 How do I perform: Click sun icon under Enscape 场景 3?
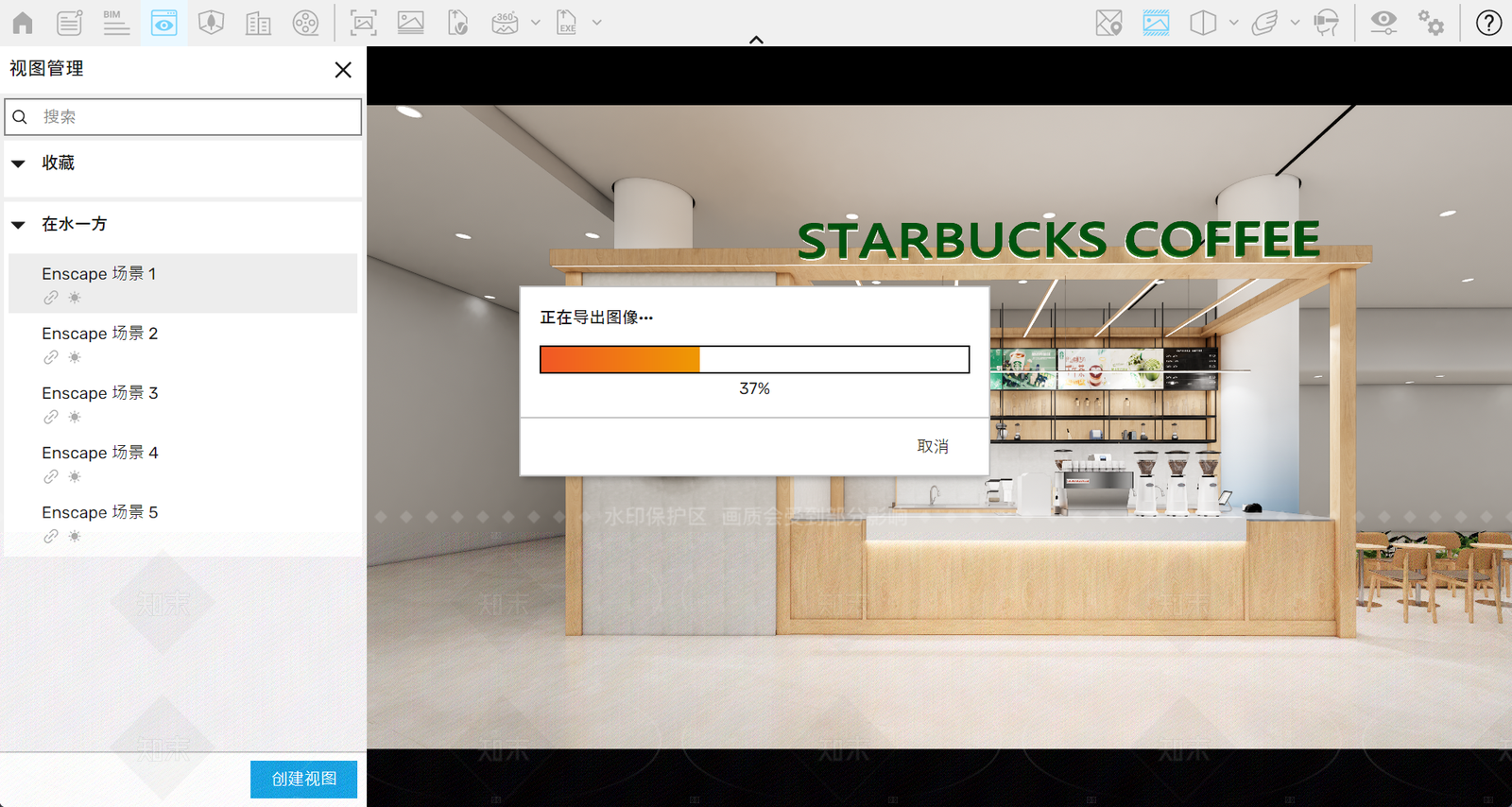[x=75, y=417]
